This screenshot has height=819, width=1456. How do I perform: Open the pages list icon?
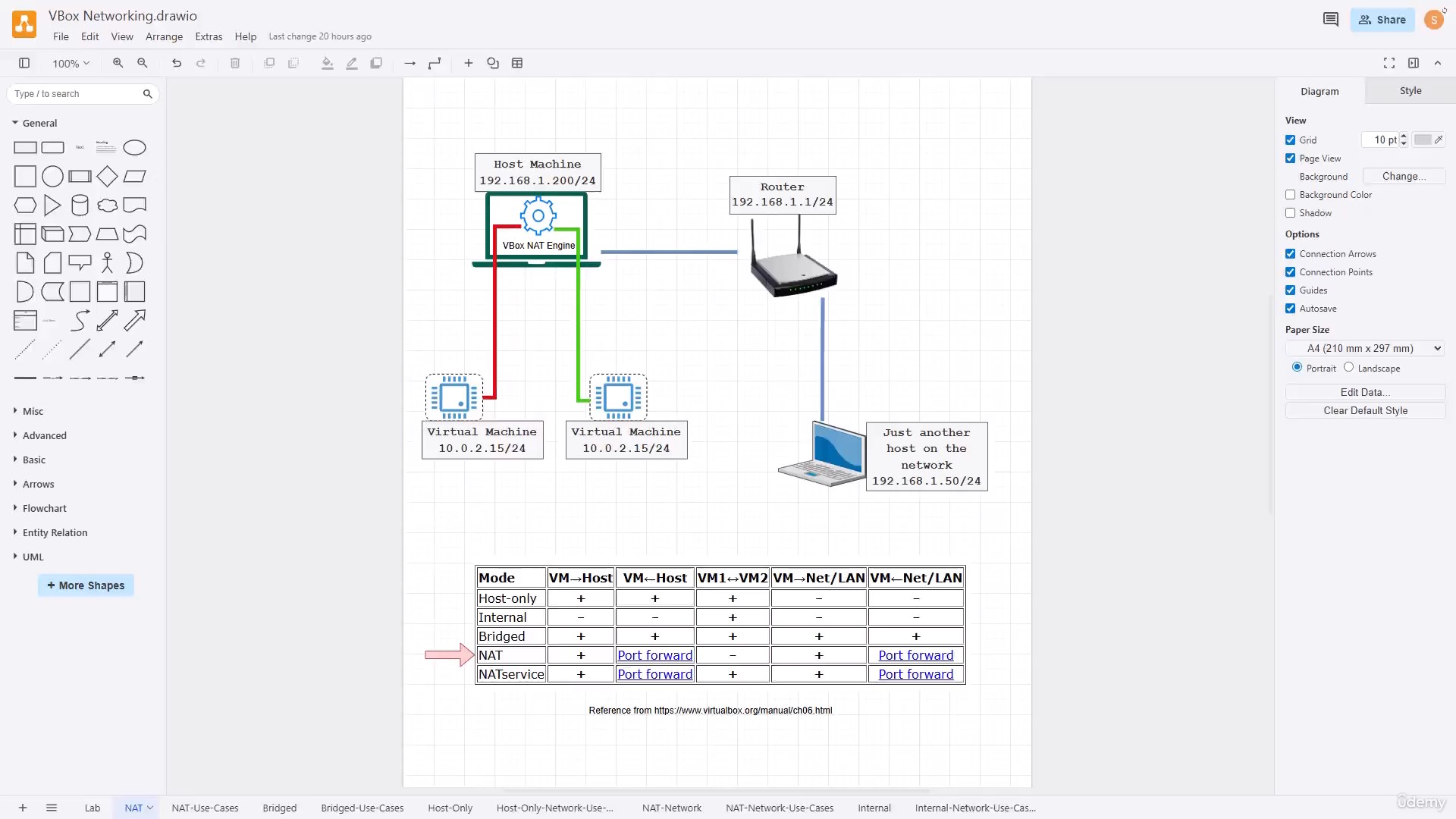[x=52, y=808]
